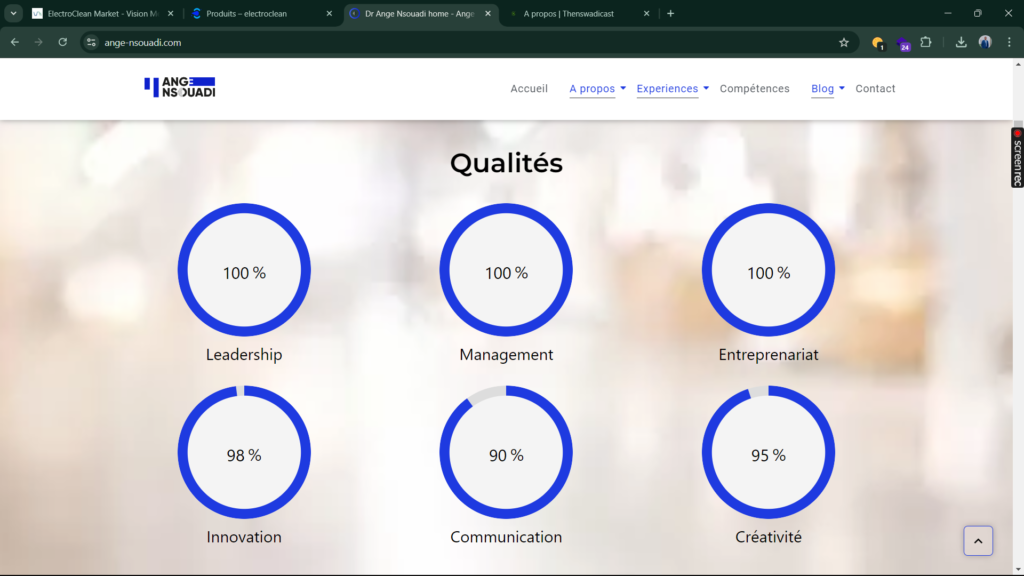The height and width of the screenshot is (576, 1024).
Task: Expand the A propos dropdown arrow
Action: point(623,88)
